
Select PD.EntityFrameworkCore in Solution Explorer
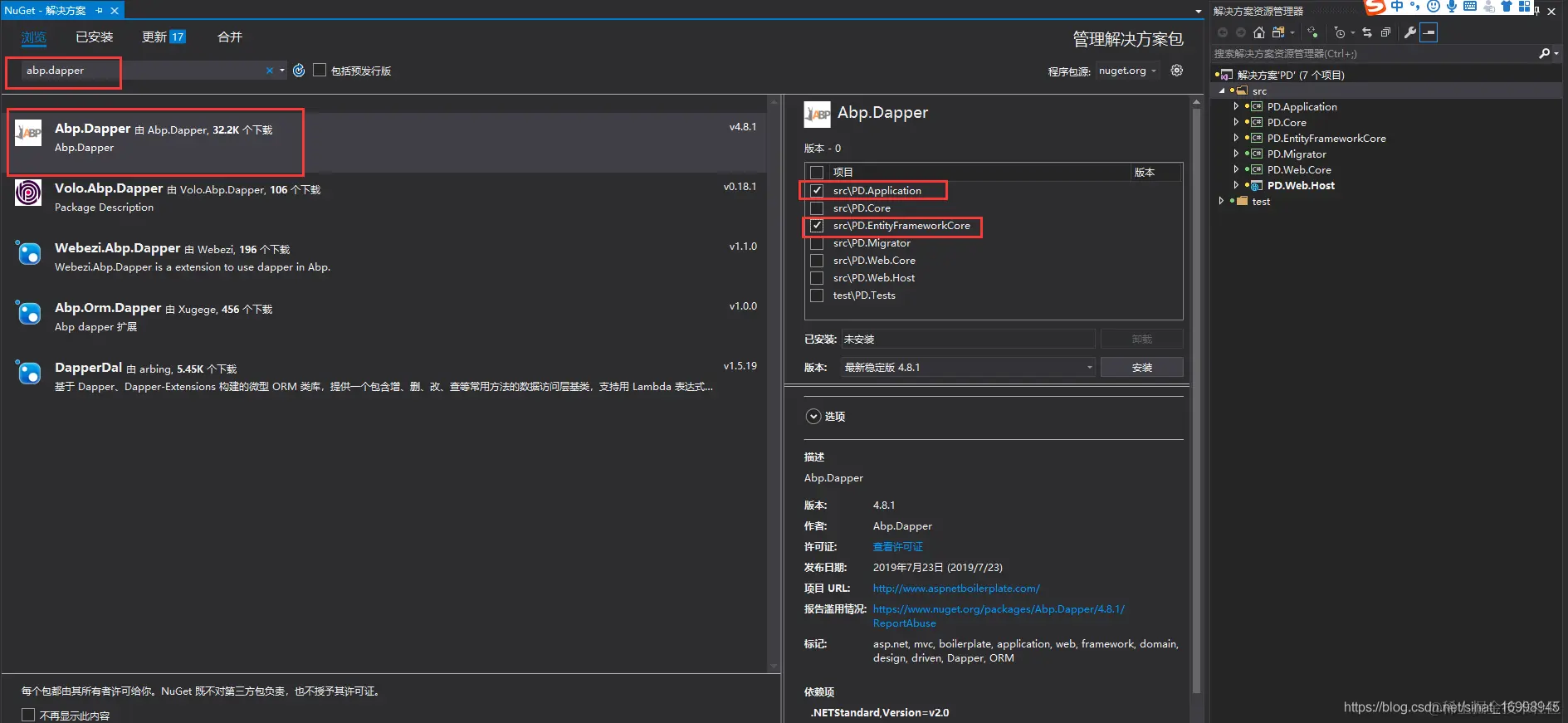point(1326,138)
